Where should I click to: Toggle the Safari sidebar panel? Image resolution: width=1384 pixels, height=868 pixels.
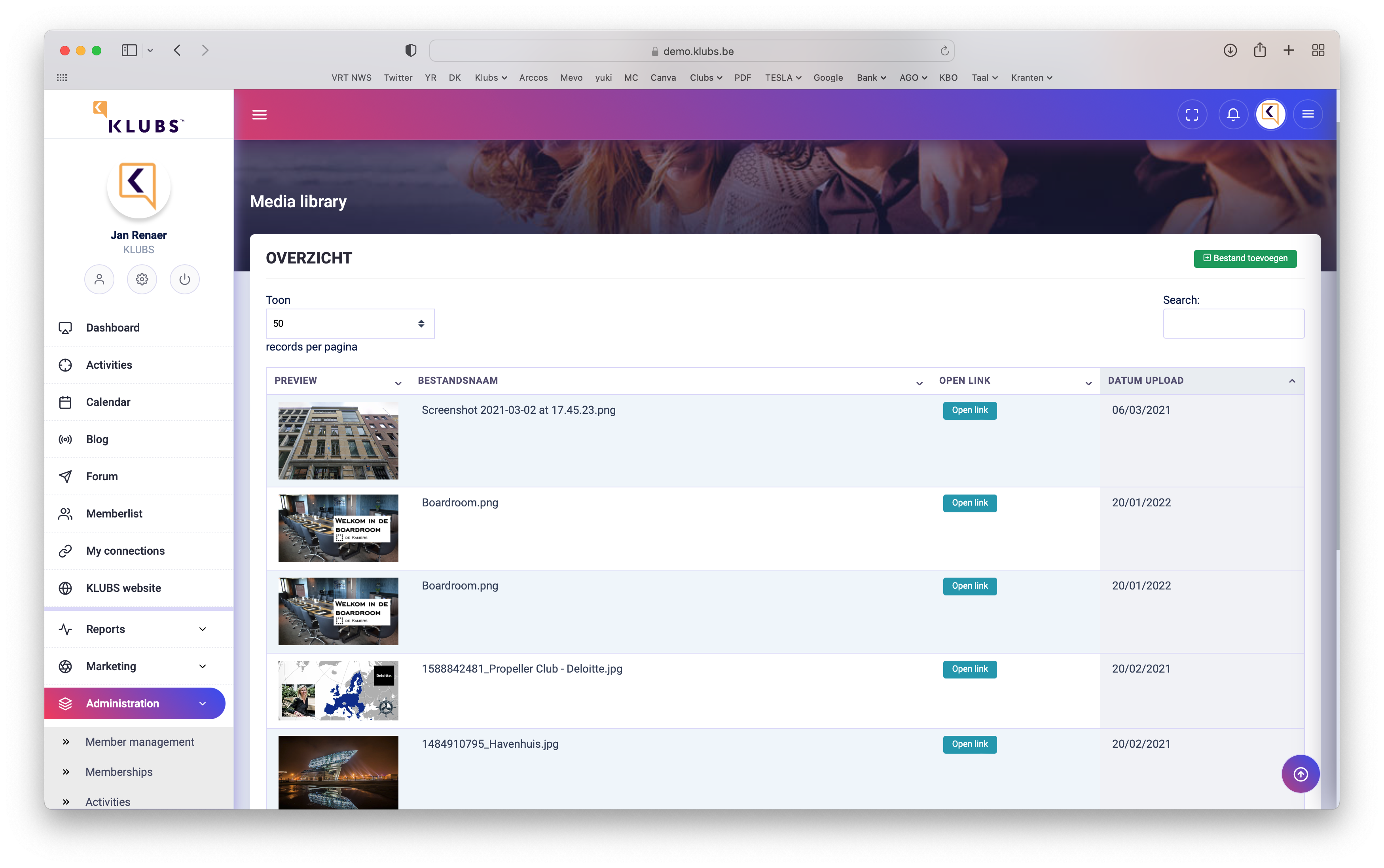(129, 51)
